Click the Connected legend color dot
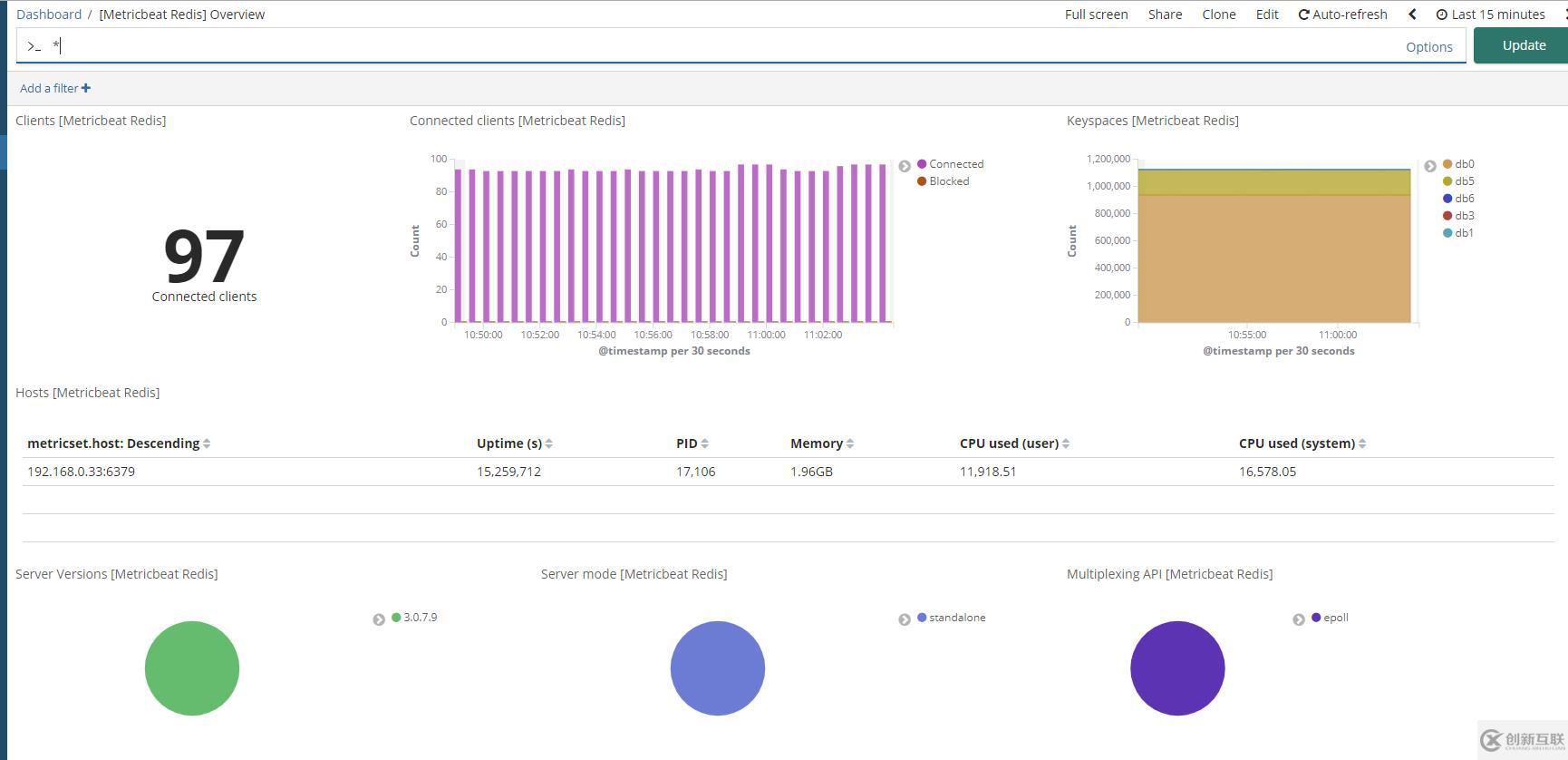 pos(922,164)
